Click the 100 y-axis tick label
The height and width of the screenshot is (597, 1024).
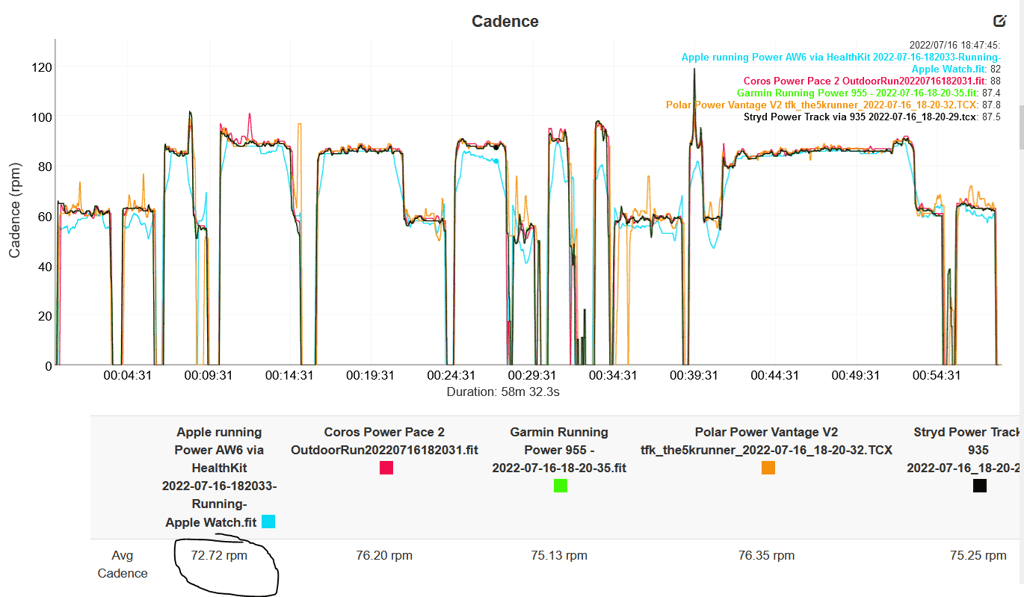(42, 118)
